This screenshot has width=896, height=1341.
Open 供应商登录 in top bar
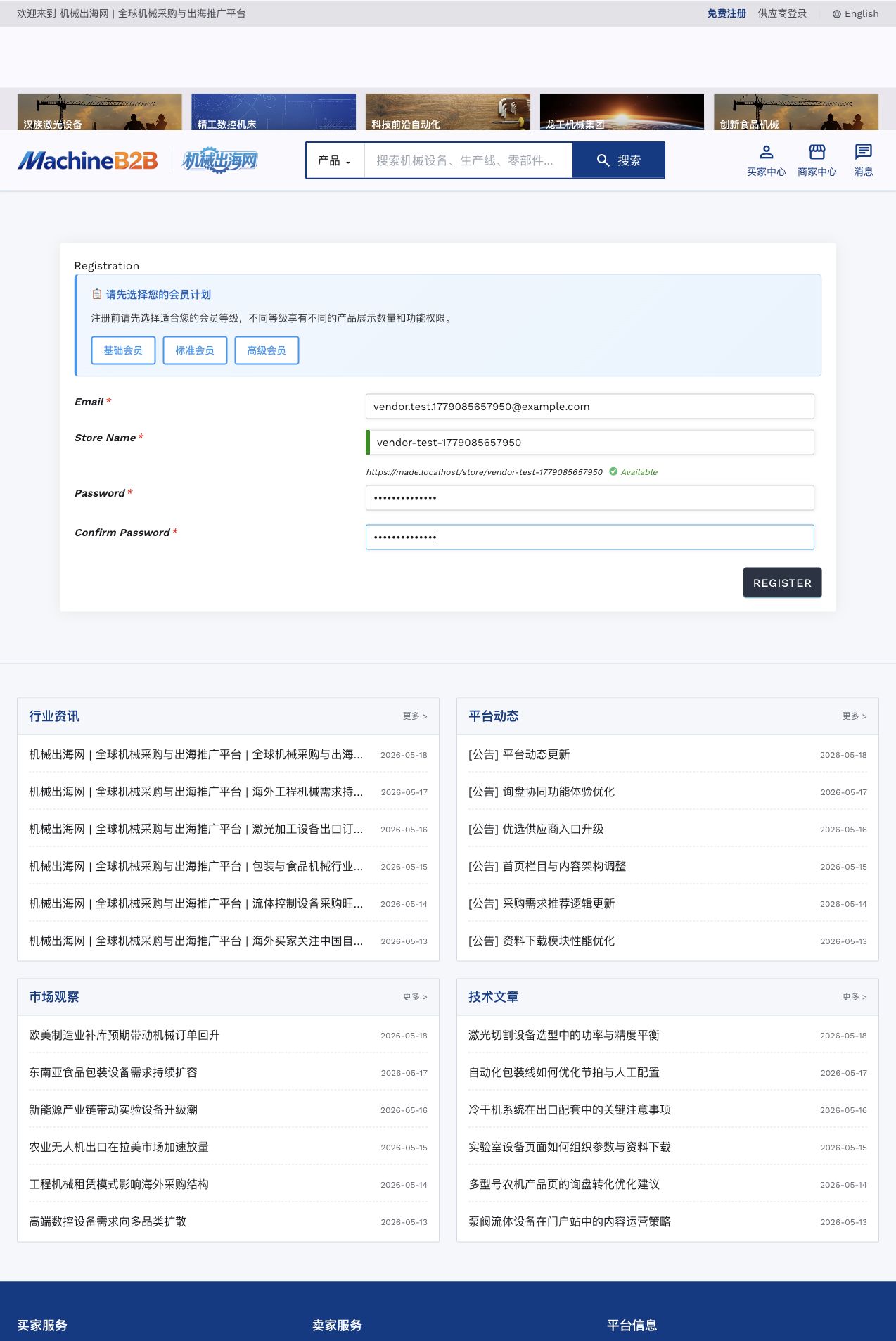(x=782, y=13)
